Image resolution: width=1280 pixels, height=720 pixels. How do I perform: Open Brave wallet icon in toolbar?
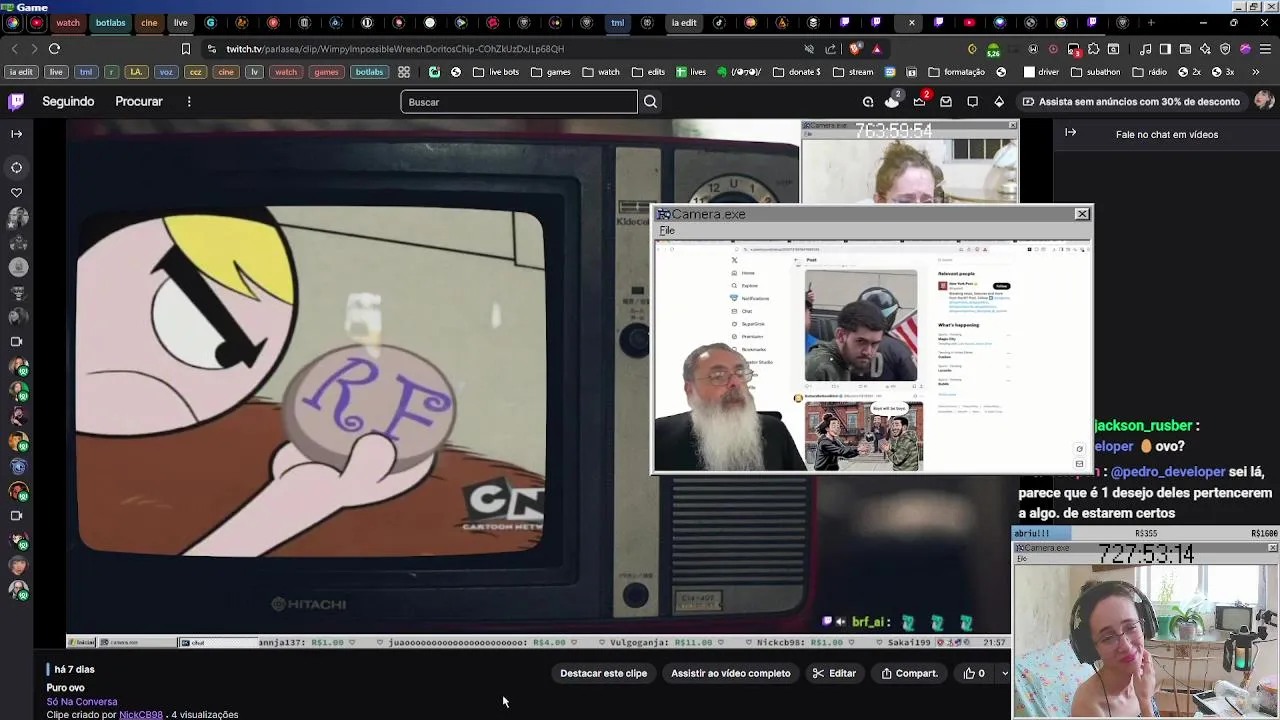[x=1185, y=48]
